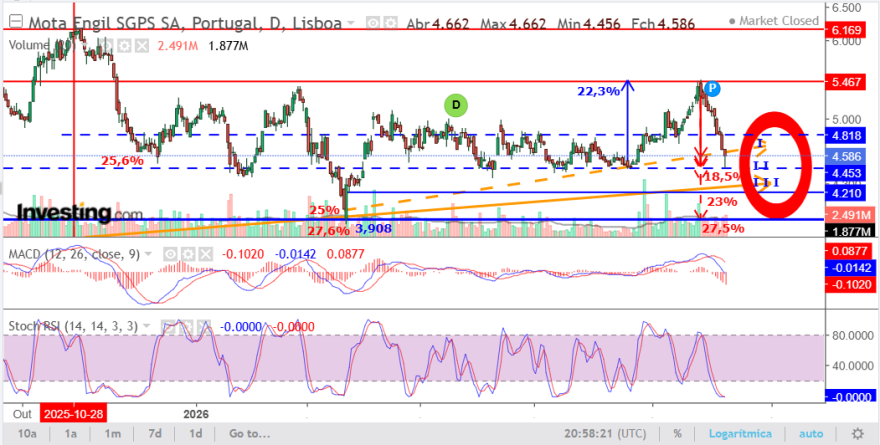Collapse the chart legend box icon
Image resolution: width=880 pixels, height=445 pixels.
[17, 22]
